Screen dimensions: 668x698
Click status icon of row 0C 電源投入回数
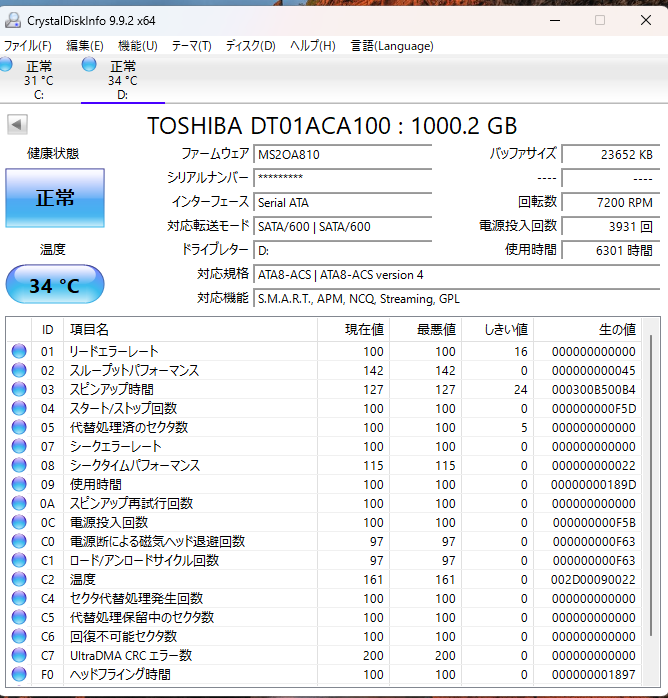coord(19,522)
